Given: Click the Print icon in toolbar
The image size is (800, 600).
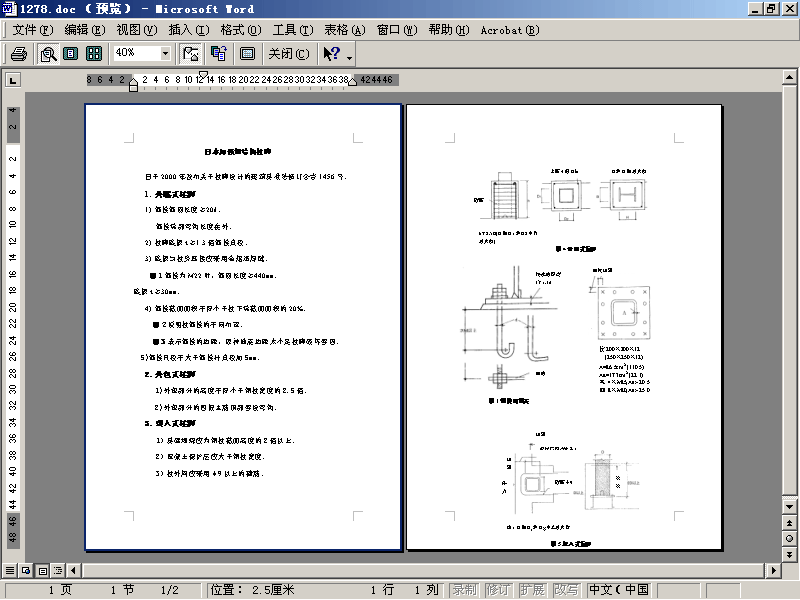Looking at the screenshot, I should [19, 54].
